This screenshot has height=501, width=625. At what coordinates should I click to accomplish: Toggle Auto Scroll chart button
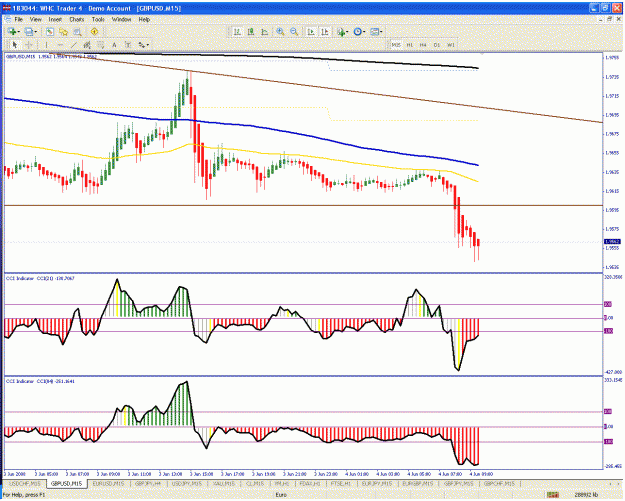[x=311, y=32]
